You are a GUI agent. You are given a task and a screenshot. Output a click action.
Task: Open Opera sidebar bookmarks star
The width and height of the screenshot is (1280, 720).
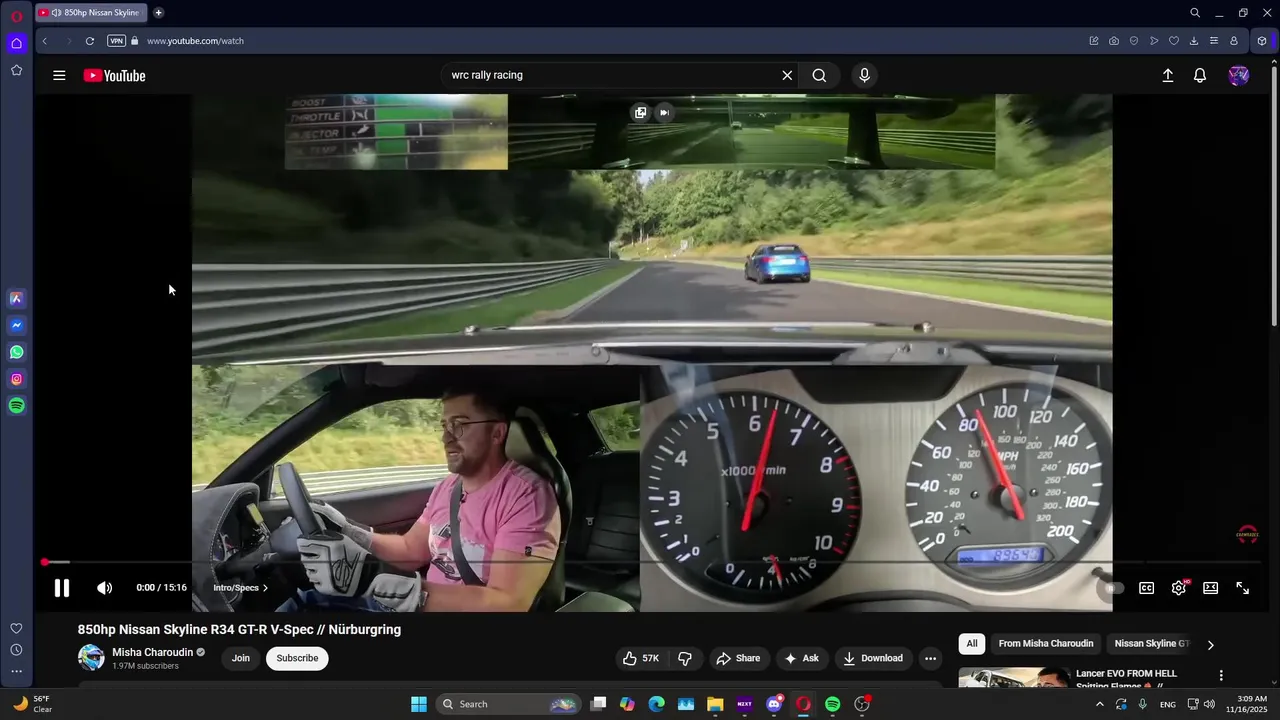click(17, 70)
